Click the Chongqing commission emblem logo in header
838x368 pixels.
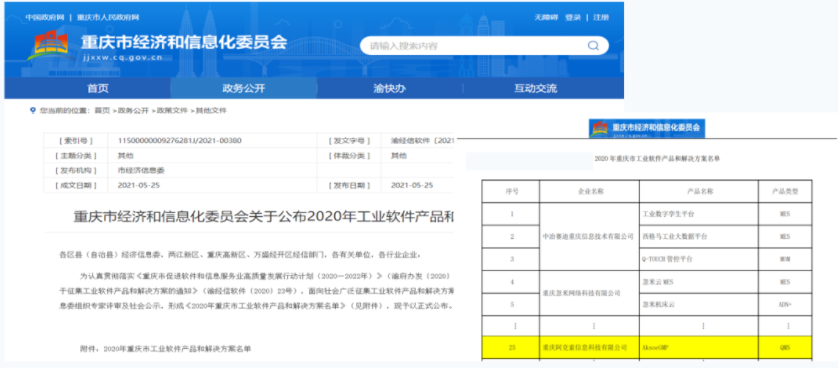click(48, 46)
